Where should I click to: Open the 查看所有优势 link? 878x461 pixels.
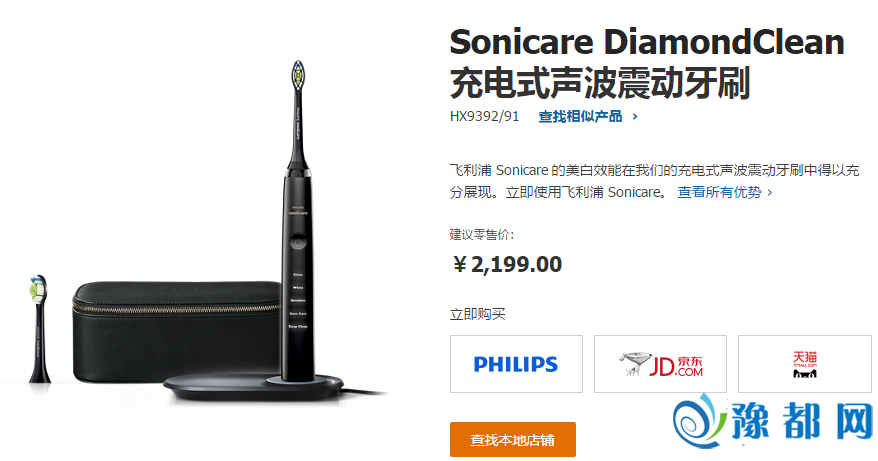point(719,192)
